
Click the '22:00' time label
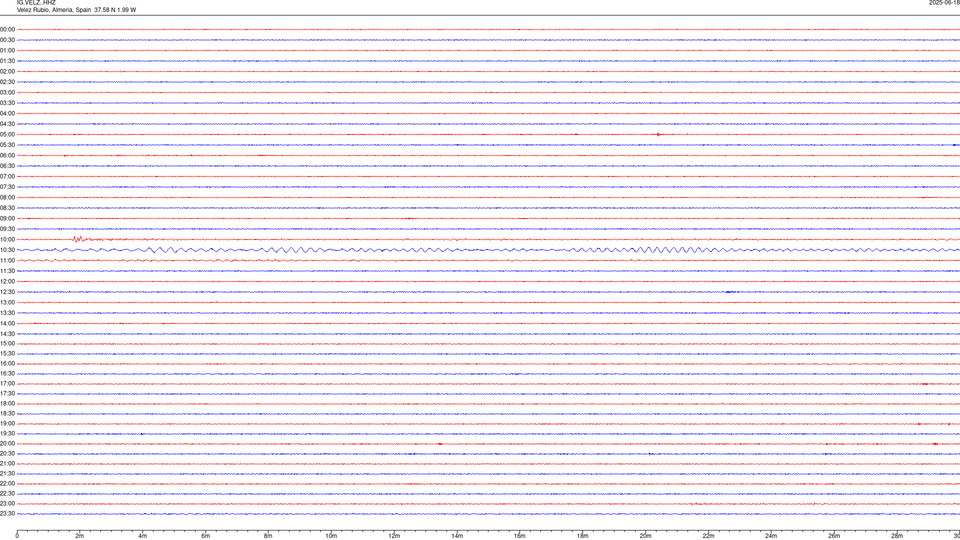click(7, 484)
